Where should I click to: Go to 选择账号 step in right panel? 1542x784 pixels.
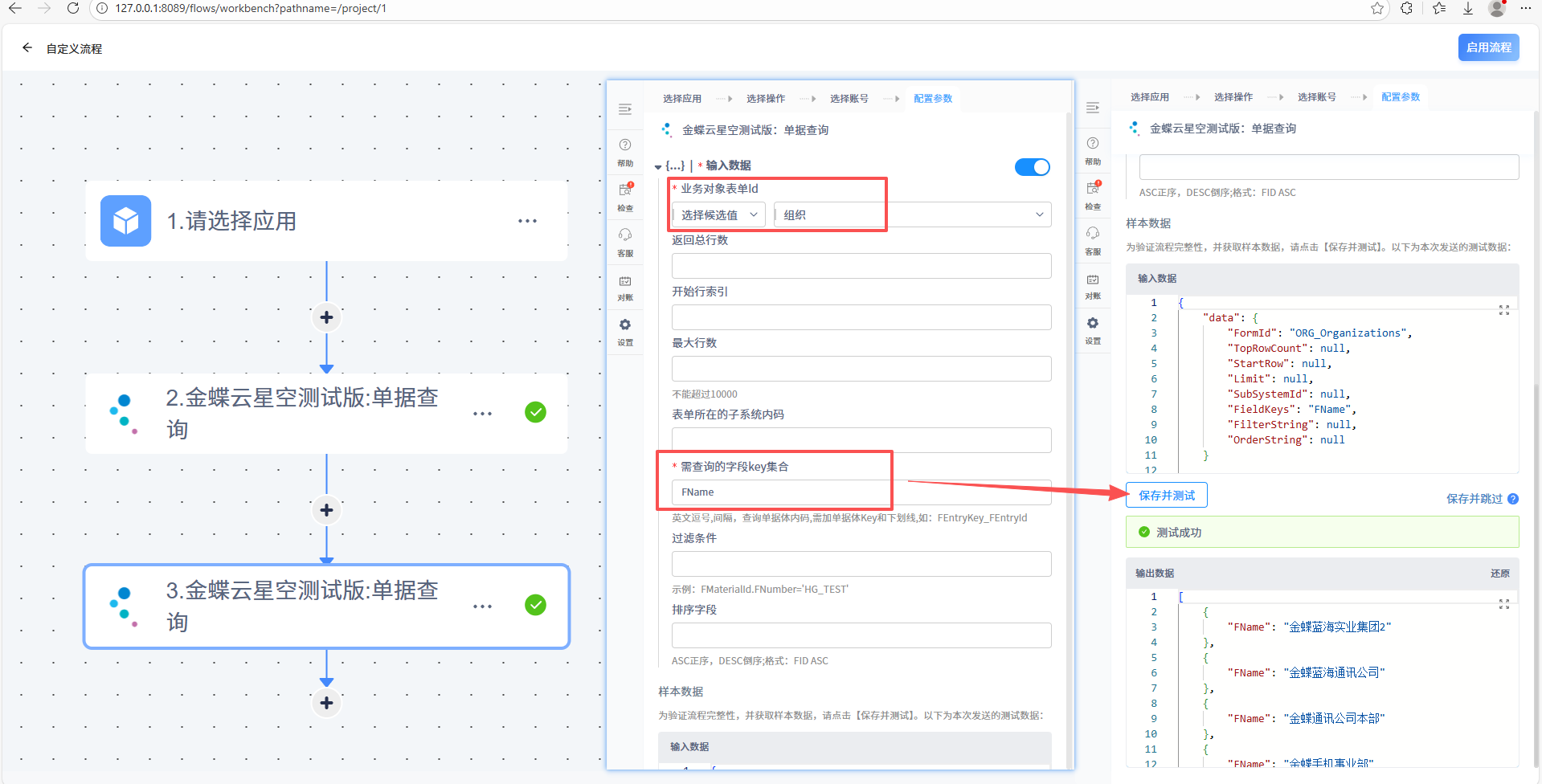point(1316,97)
